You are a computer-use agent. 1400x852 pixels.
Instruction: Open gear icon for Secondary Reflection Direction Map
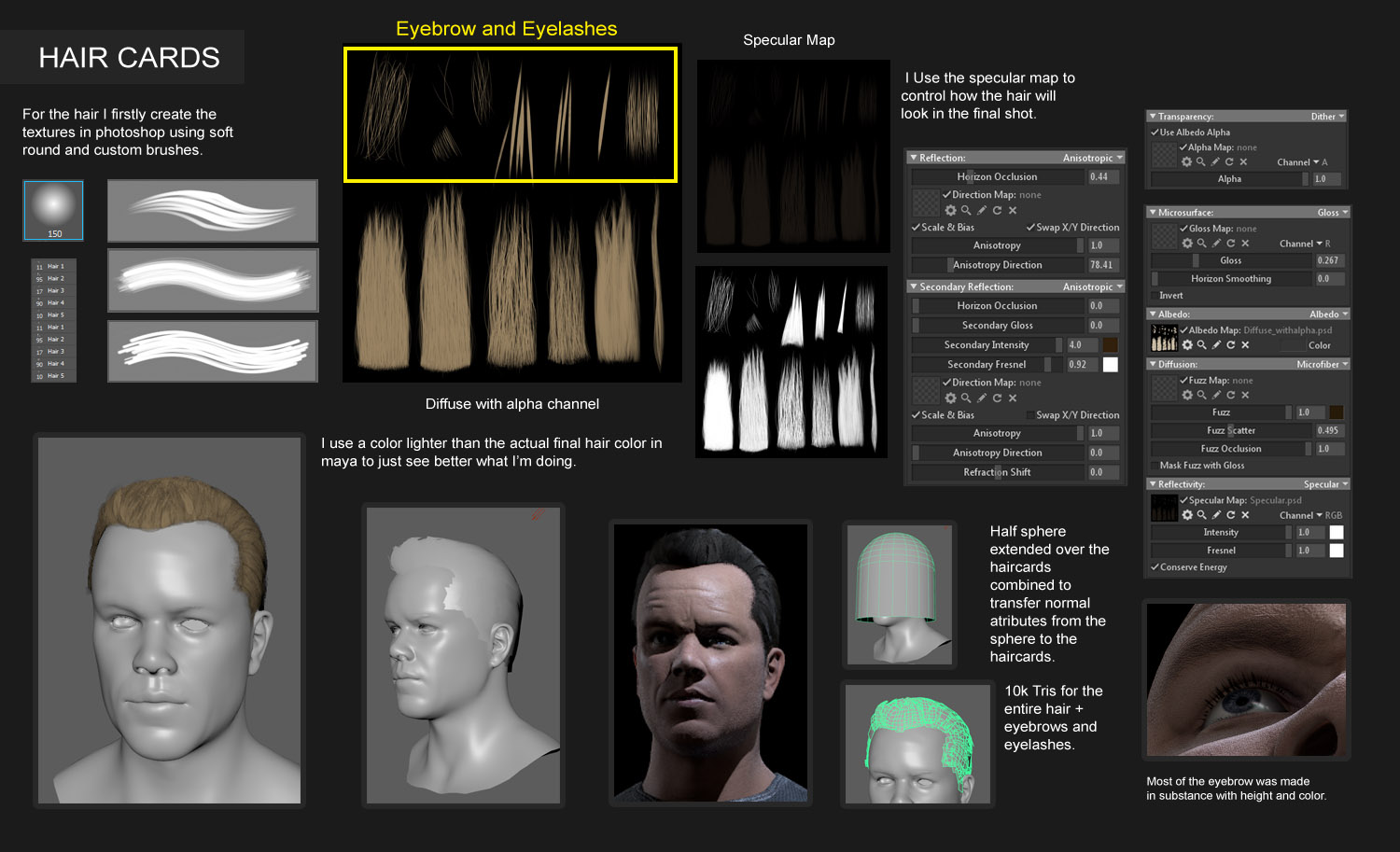pos(950,398)
